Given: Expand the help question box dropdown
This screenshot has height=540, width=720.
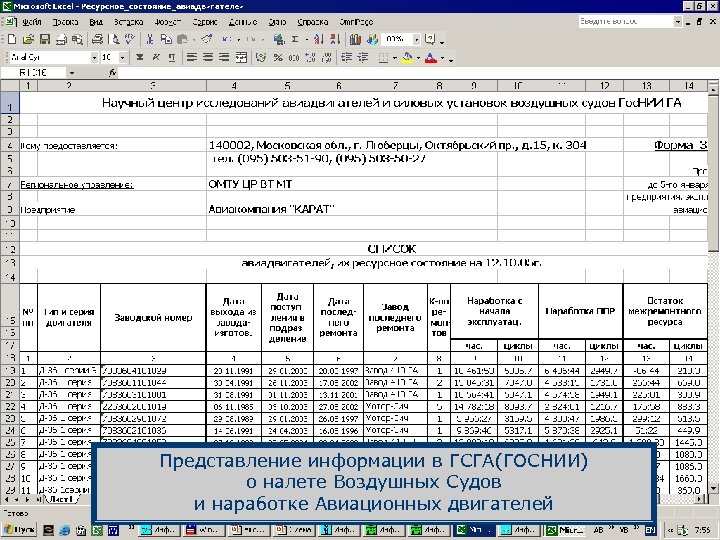Looking at the screenshot, I should click(x=678, y=22).
